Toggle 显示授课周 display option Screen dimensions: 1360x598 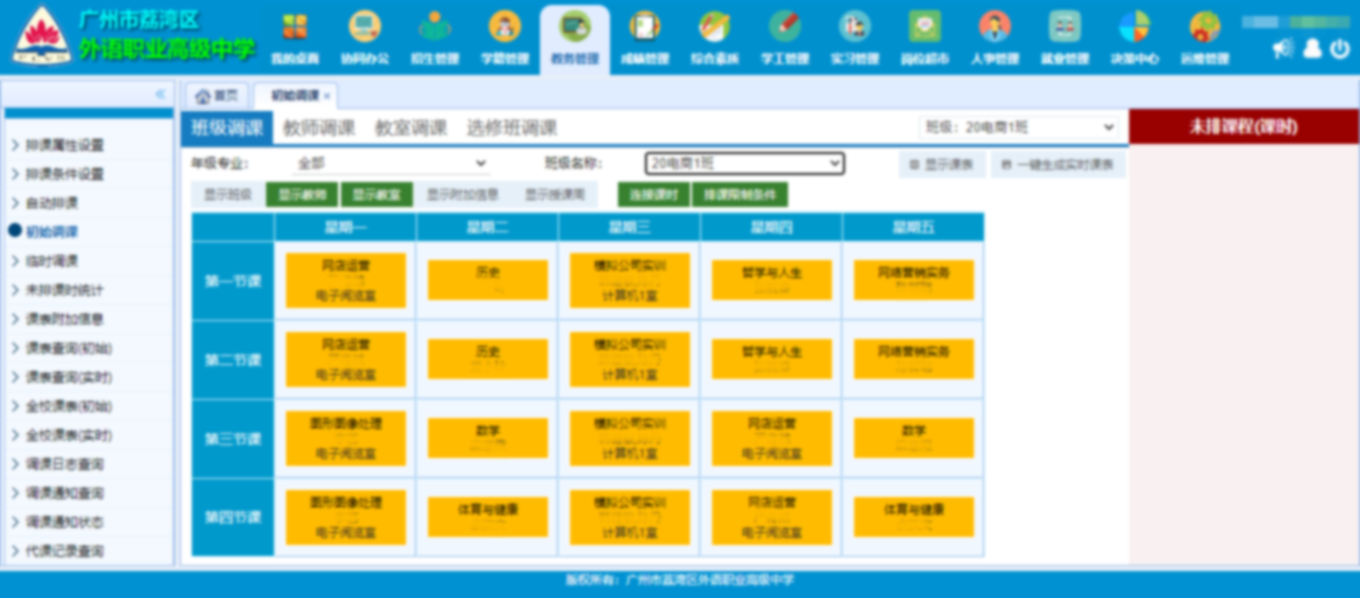(x=554, y=195)
